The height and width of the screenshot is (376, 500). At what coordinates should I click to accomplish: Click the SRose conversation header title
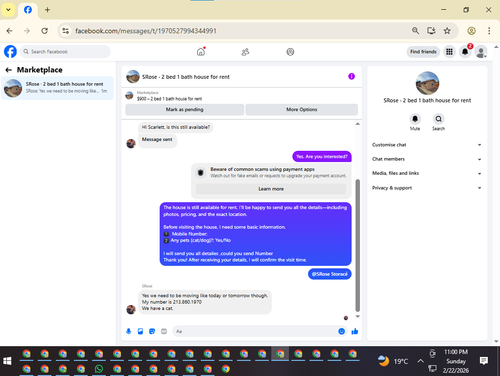[186, 77]
